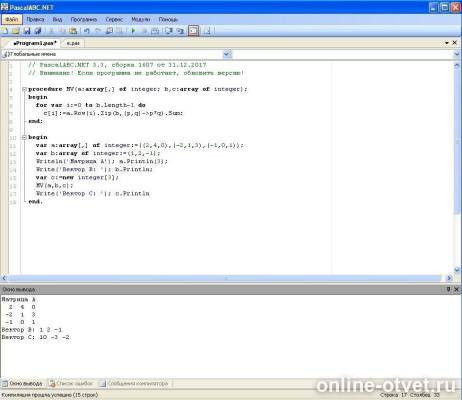Save the file with the floppy disk icon
The width and height of the screenshot is (462, 400).
[x=27, y=31]
